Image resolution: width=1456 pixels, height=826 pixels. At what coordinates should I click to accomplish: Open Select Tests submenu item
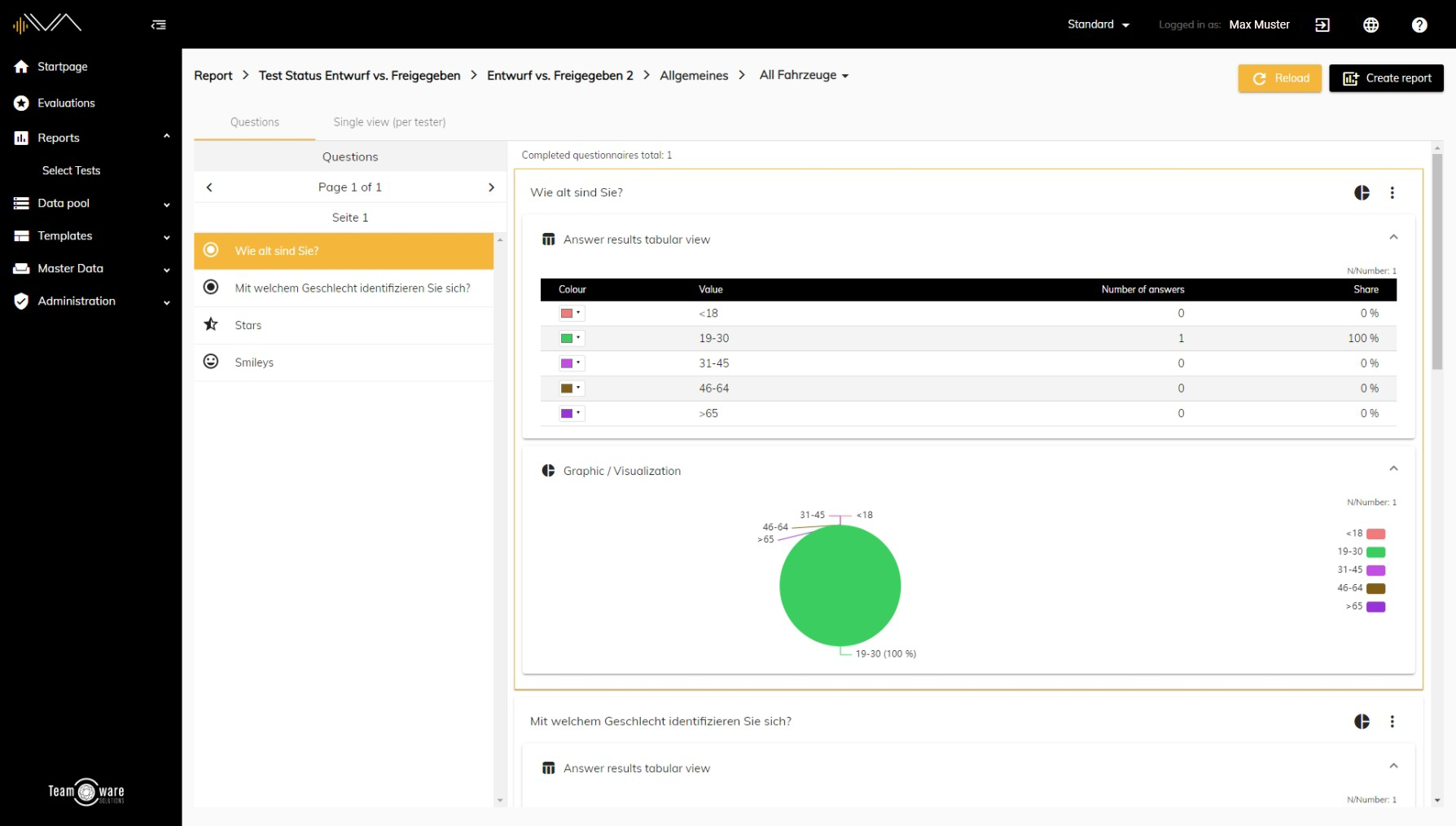pyautogui.click(x=72, y=170)
